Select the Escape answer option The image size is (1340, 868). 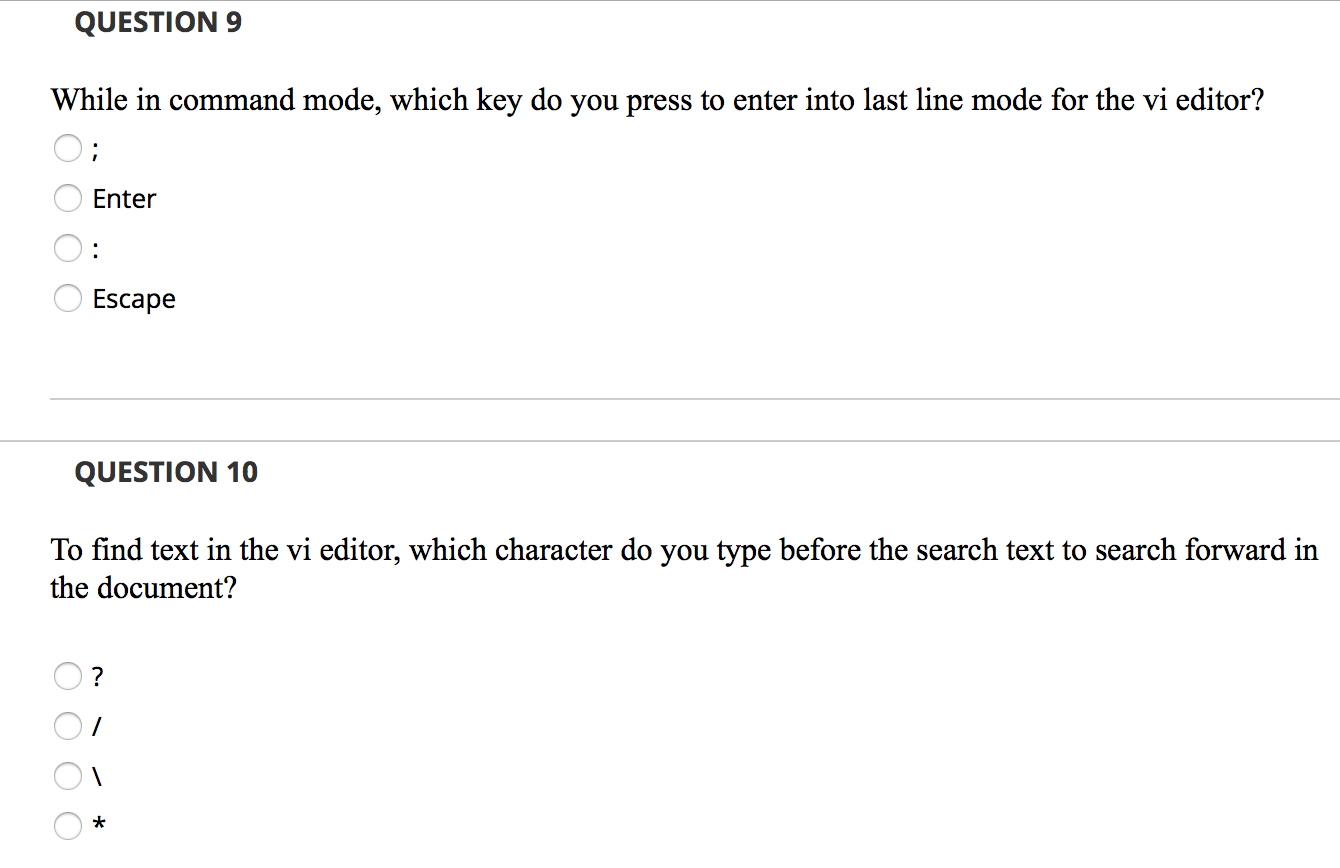[x=68, y=298]
